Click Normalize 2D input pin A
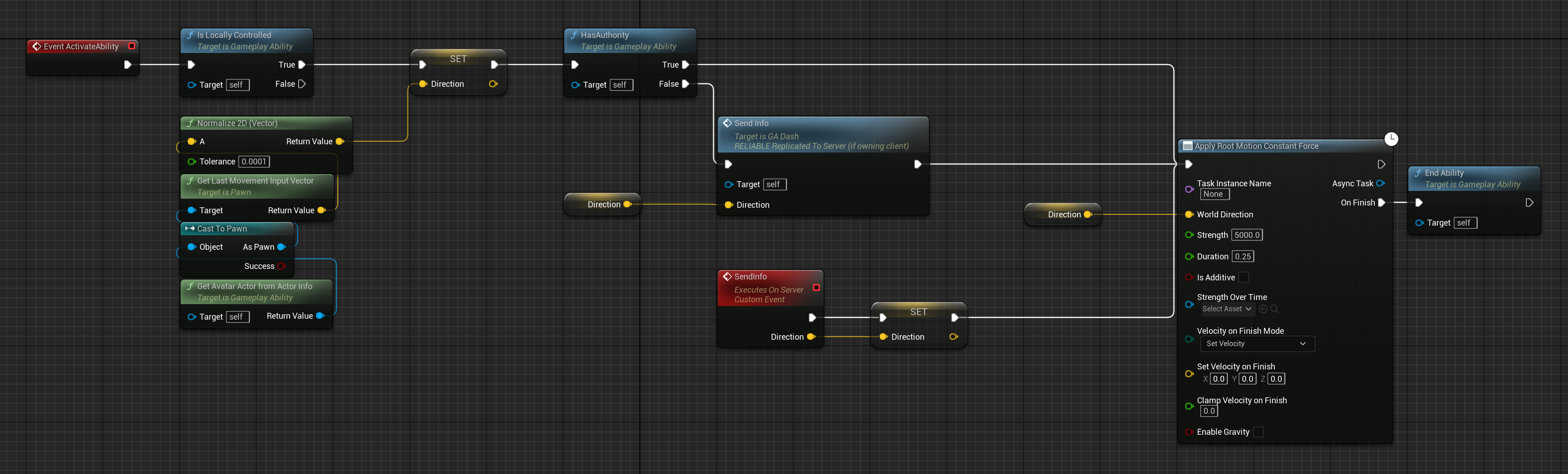Screen dimensions: 1568x474 (x=192, y=141)
